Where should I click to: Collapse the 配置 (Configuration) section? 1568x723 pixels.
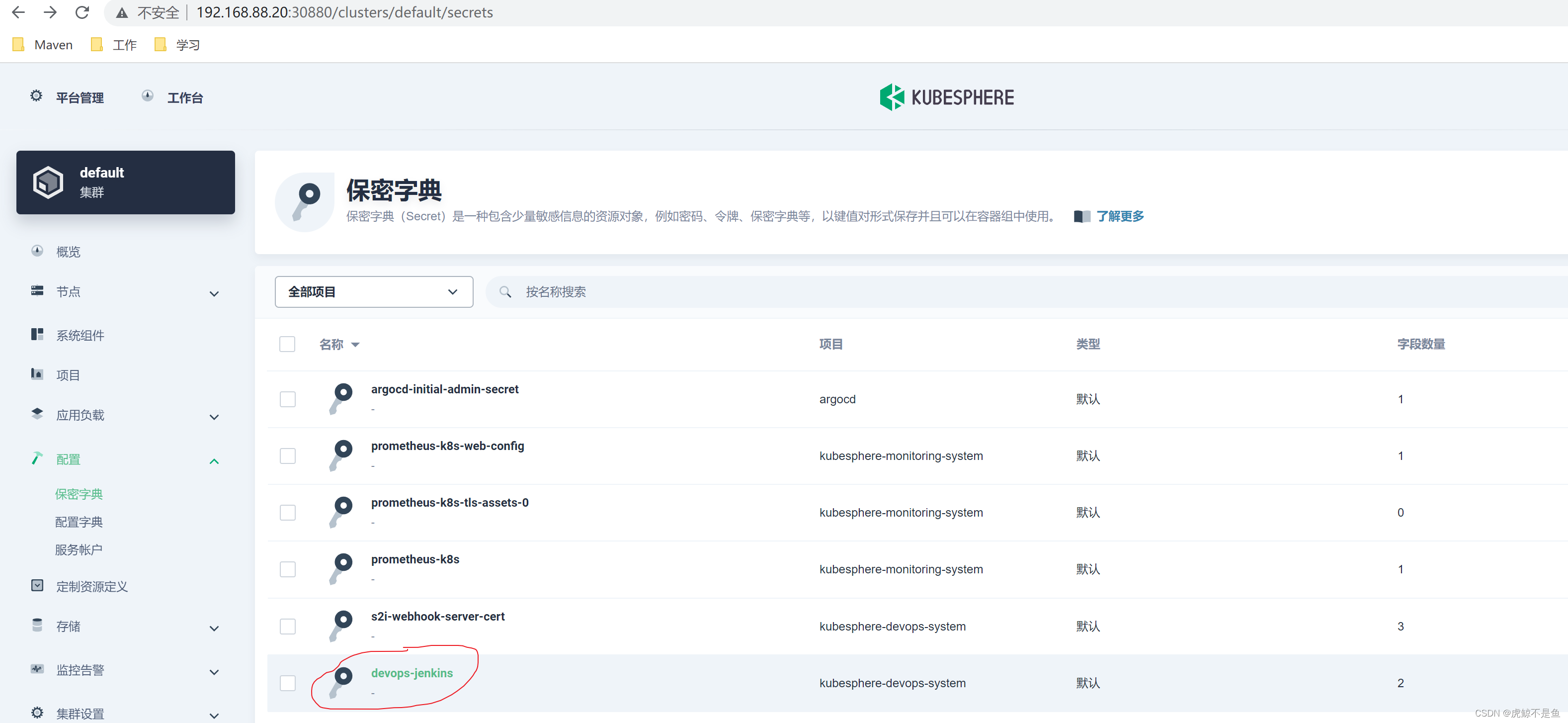click(x=214, y=460)
